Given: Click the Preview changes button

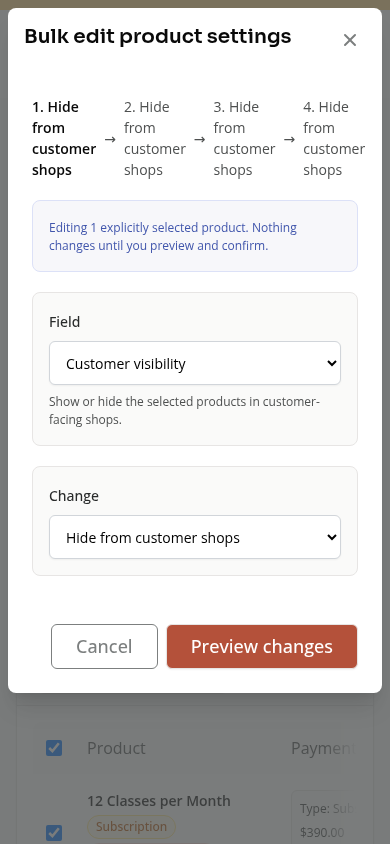Looking at the screenshot, I should click(262, 646).
